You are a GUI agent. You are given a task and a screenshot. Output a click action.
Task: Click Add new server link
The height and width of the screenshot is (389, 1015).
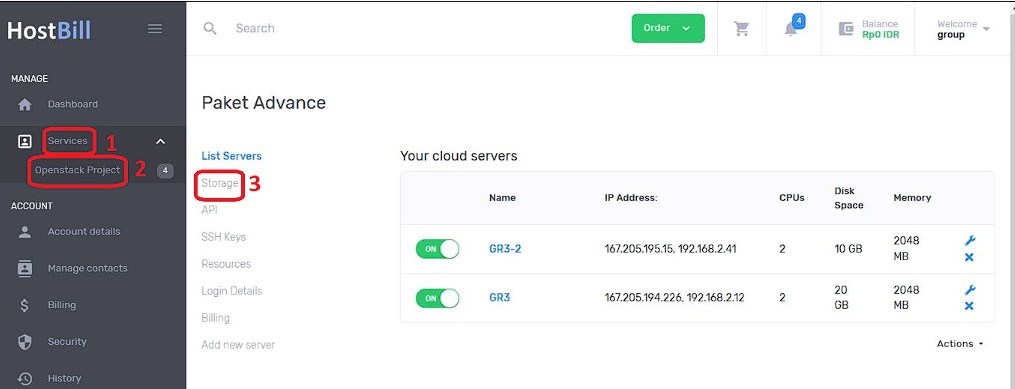(238, 345)
